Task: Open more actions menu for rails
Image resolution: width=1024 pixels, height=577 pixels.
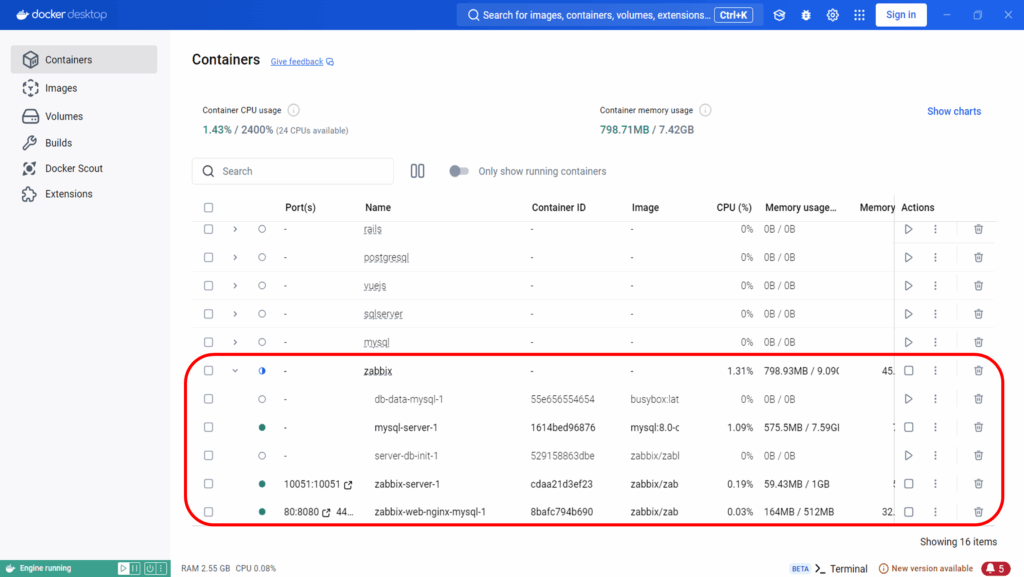Action: tap(935, 229)
